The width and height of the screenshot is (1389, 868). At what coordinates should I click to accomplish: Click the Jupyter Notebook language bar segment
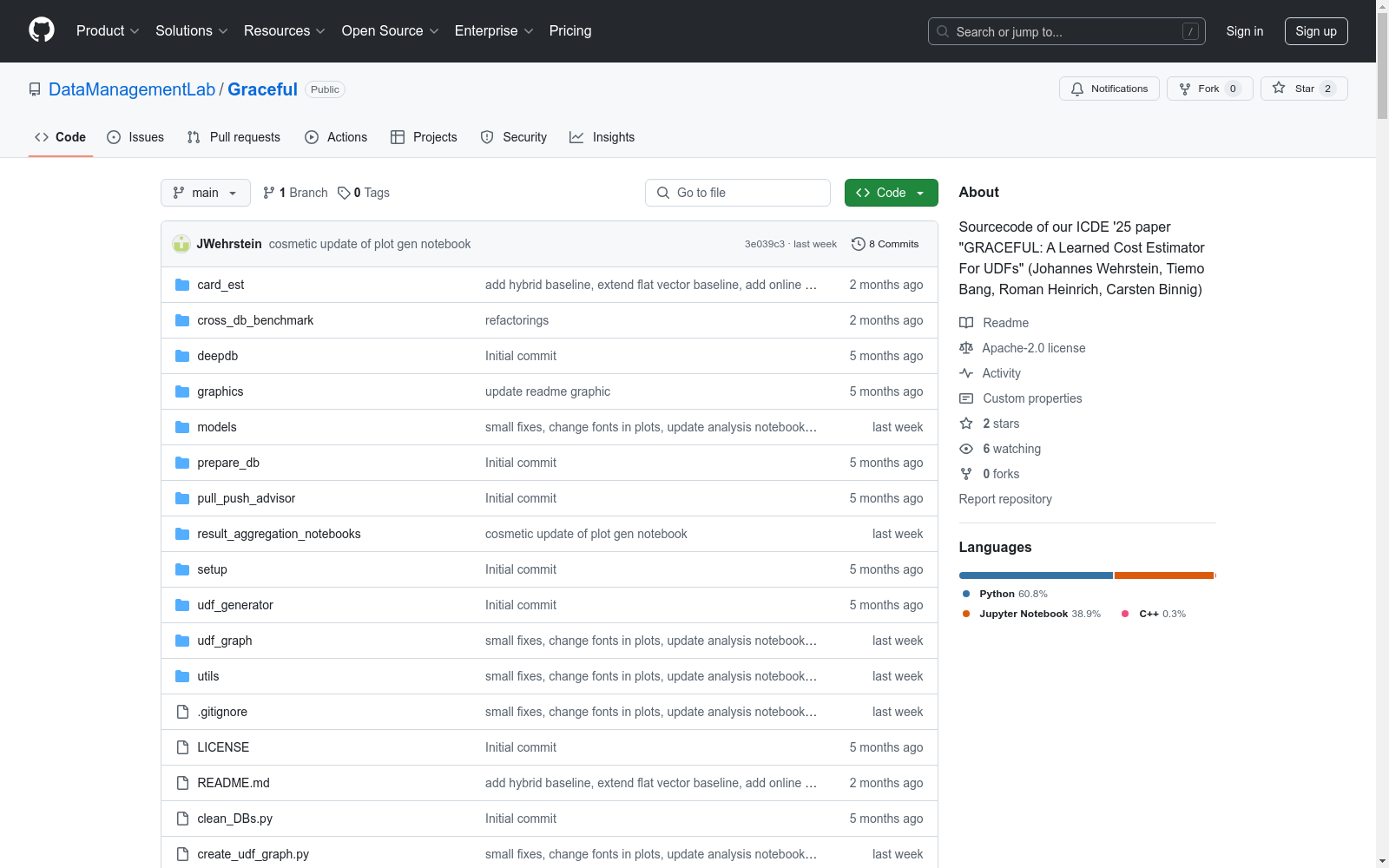(1164, 575)
